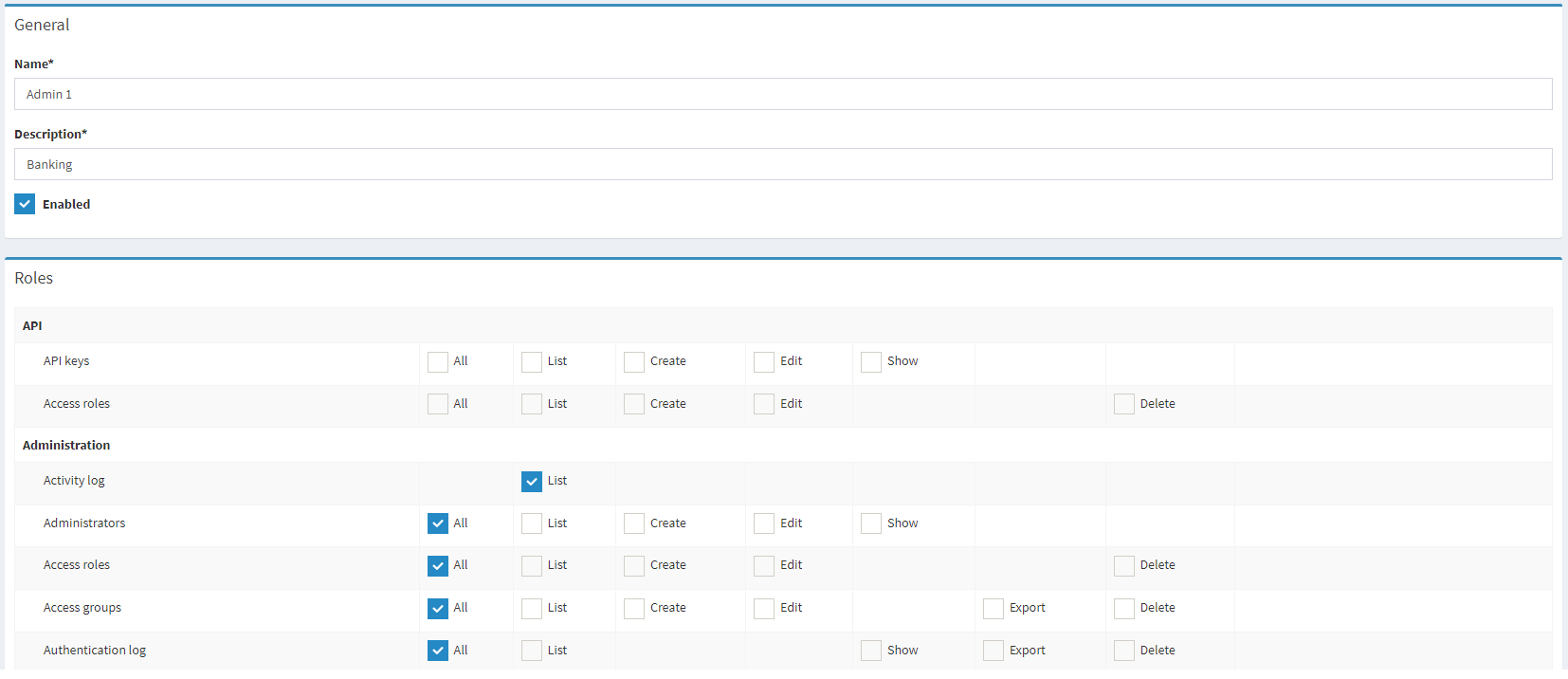Check Edit for Administrators row
1568x679 pixels.
tap(764, 523)
